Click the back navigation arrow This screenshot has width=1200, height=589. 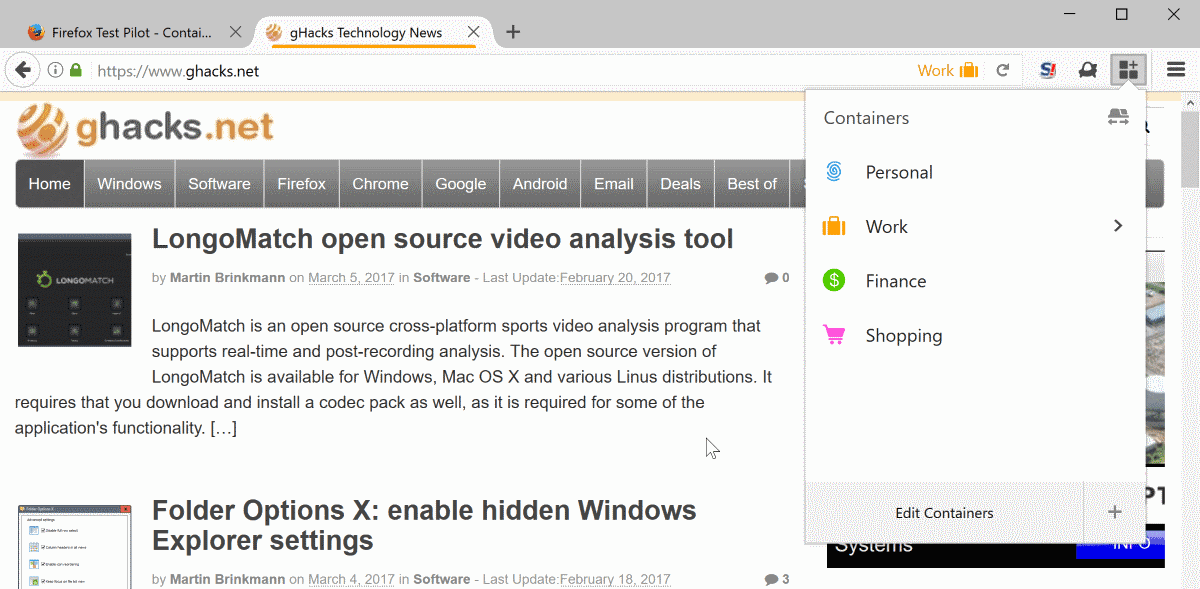point(22,70)
